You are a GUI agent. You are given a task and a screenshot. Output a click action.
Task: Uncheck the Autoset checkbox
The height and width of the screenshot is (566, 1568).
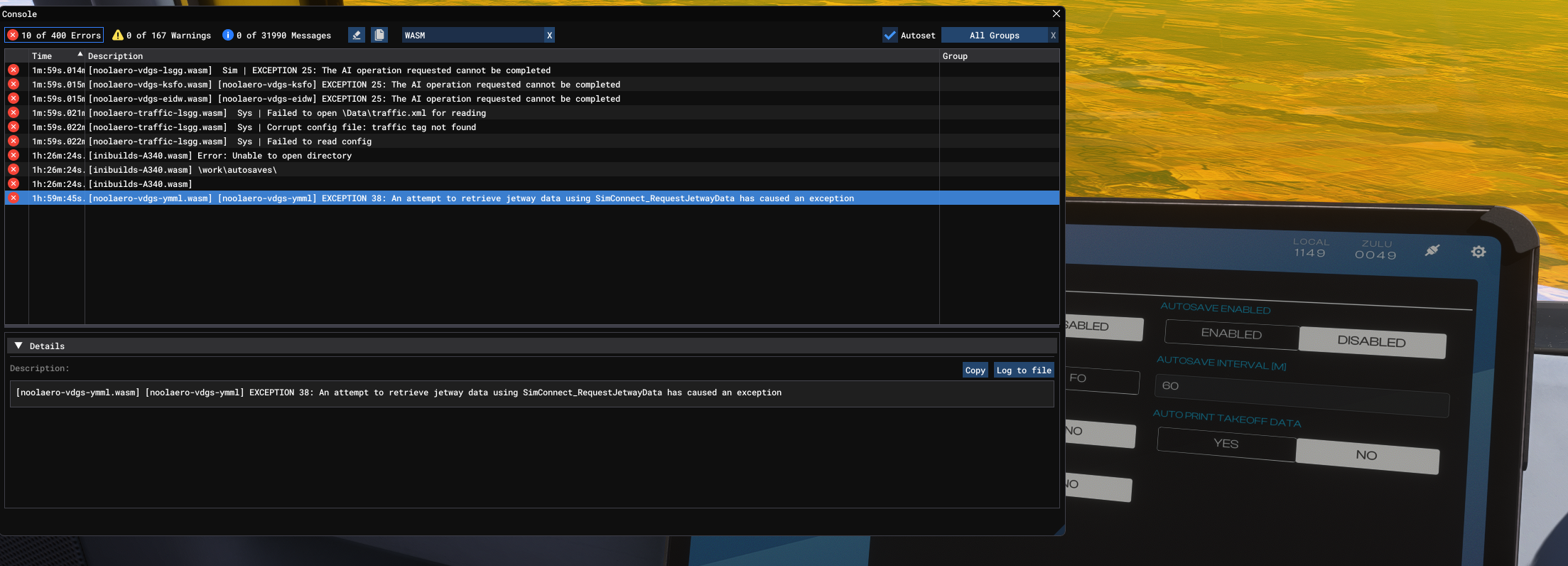tap(890, 35)
